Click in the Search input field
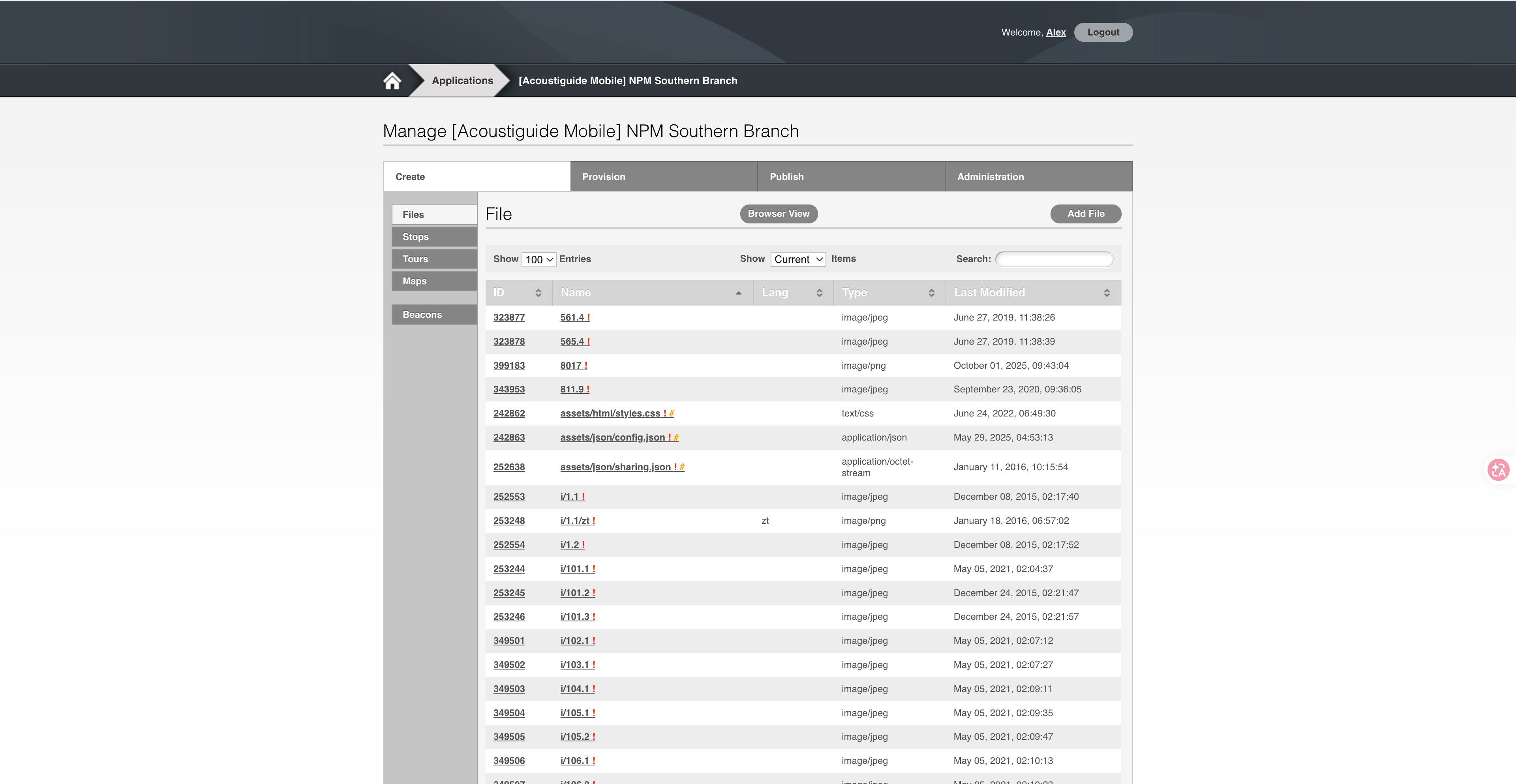 click(x=1053, y=259)
